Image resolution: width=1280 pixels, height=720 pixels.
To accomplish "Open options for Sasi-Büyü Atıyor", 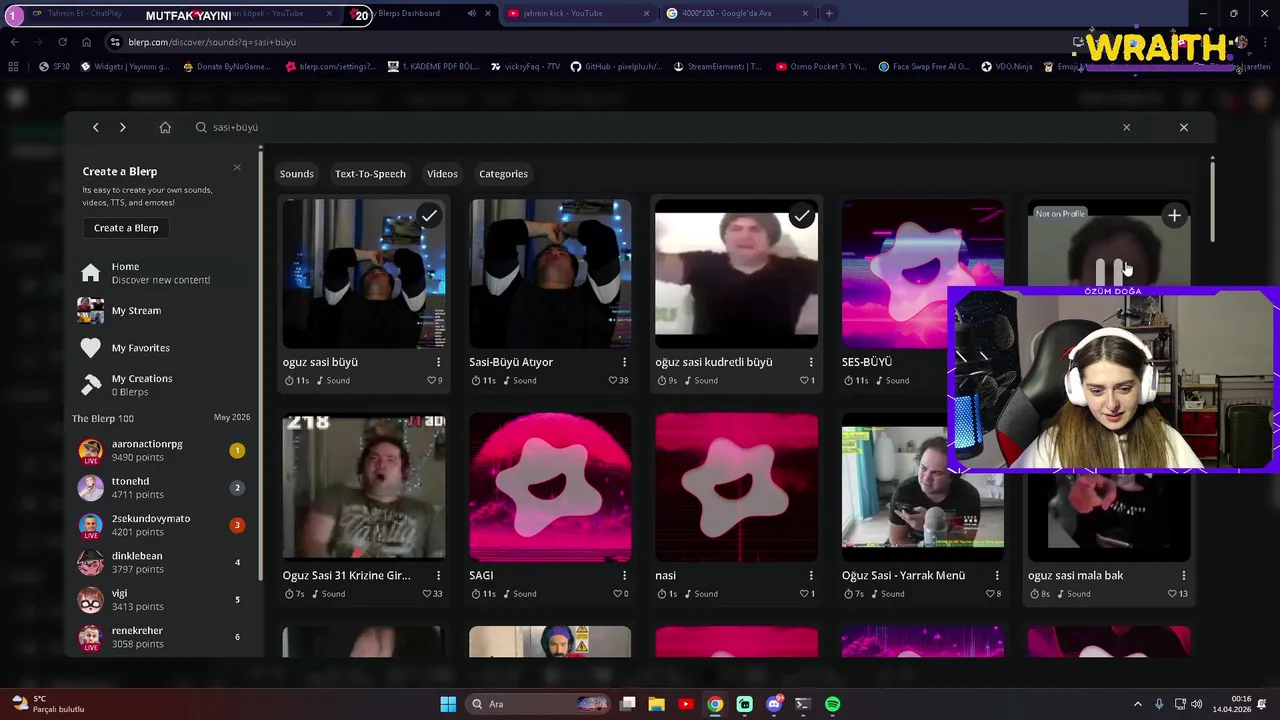I will pyautogui.click(x=624, y=362).
